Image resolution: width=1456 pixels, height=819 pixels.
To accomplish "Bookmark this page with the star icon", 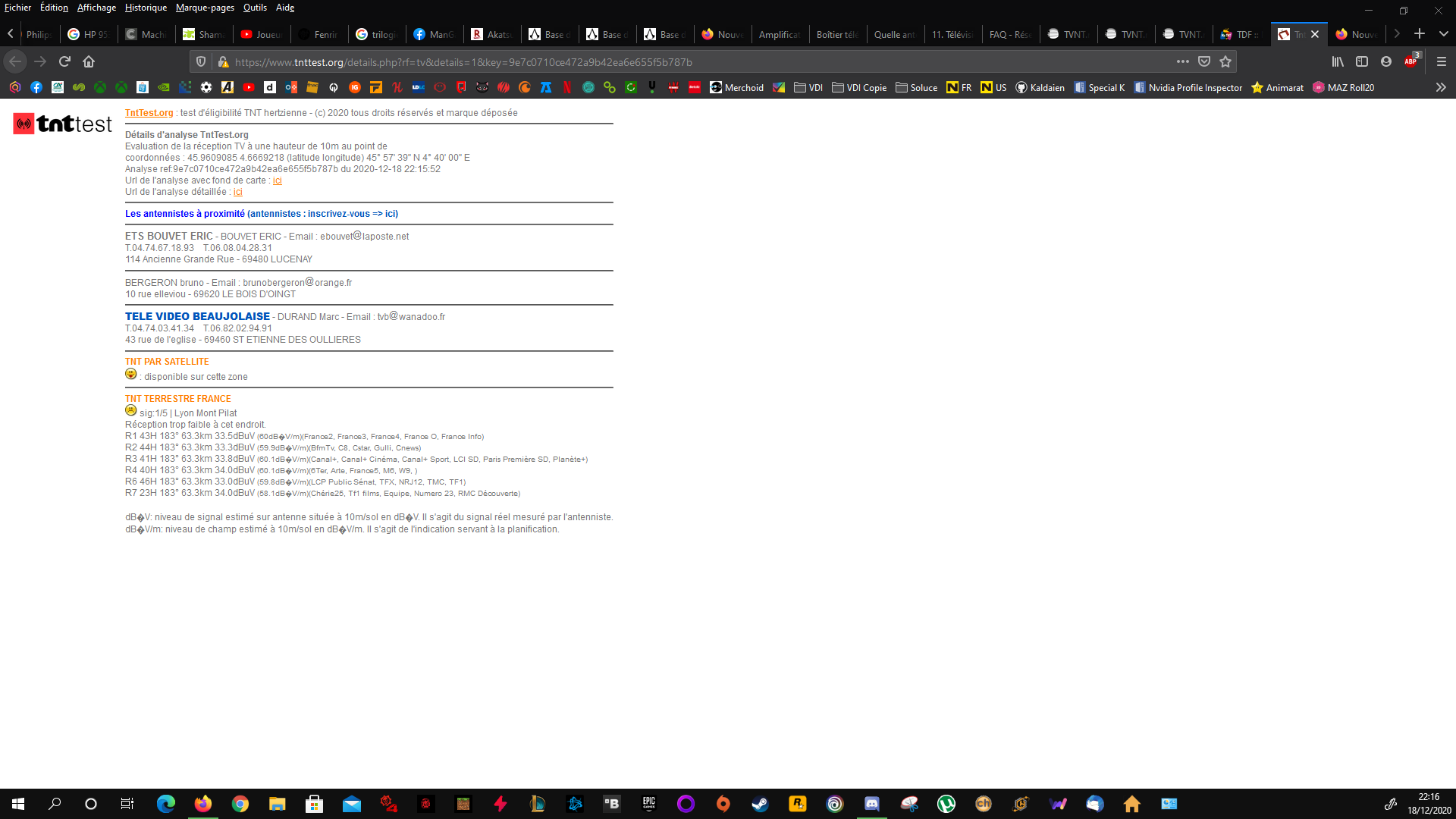I will 1225,61.
